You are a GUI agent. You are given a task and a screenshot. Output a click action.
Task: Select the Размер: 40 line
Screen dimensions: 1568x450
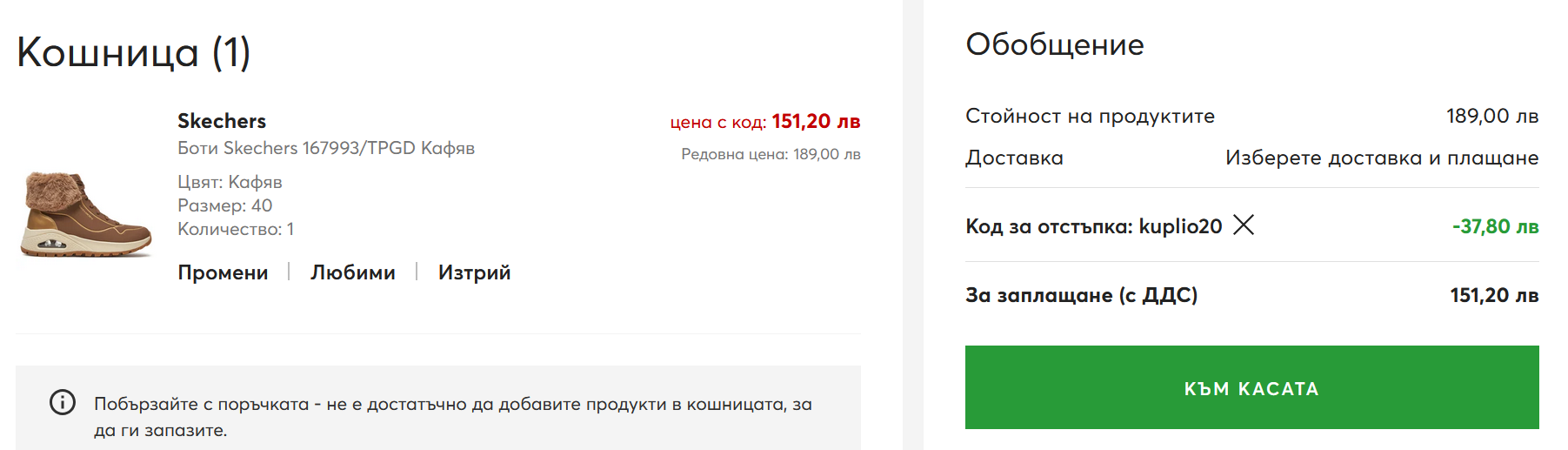pos(225,205)
